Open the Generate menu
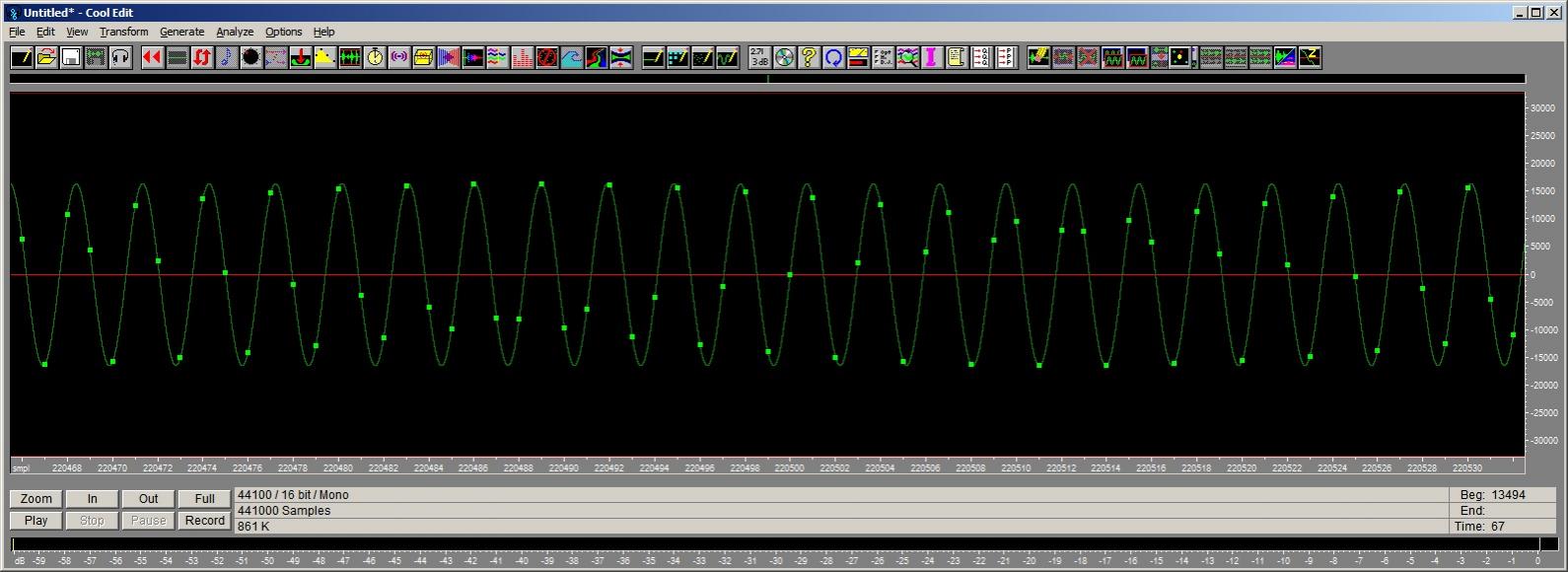The width and height of the screenshot is (1568, 572). coord(181,32)
